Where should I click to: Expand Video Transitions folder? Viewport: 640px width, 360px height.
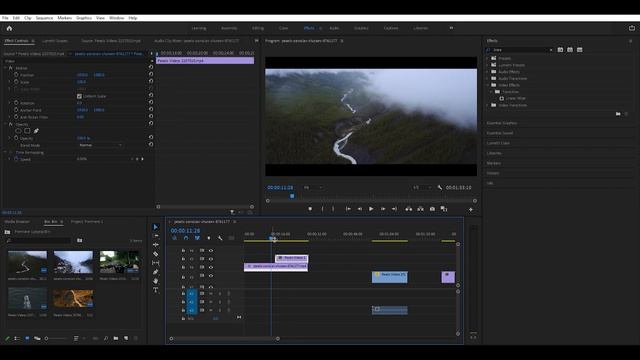488,105
